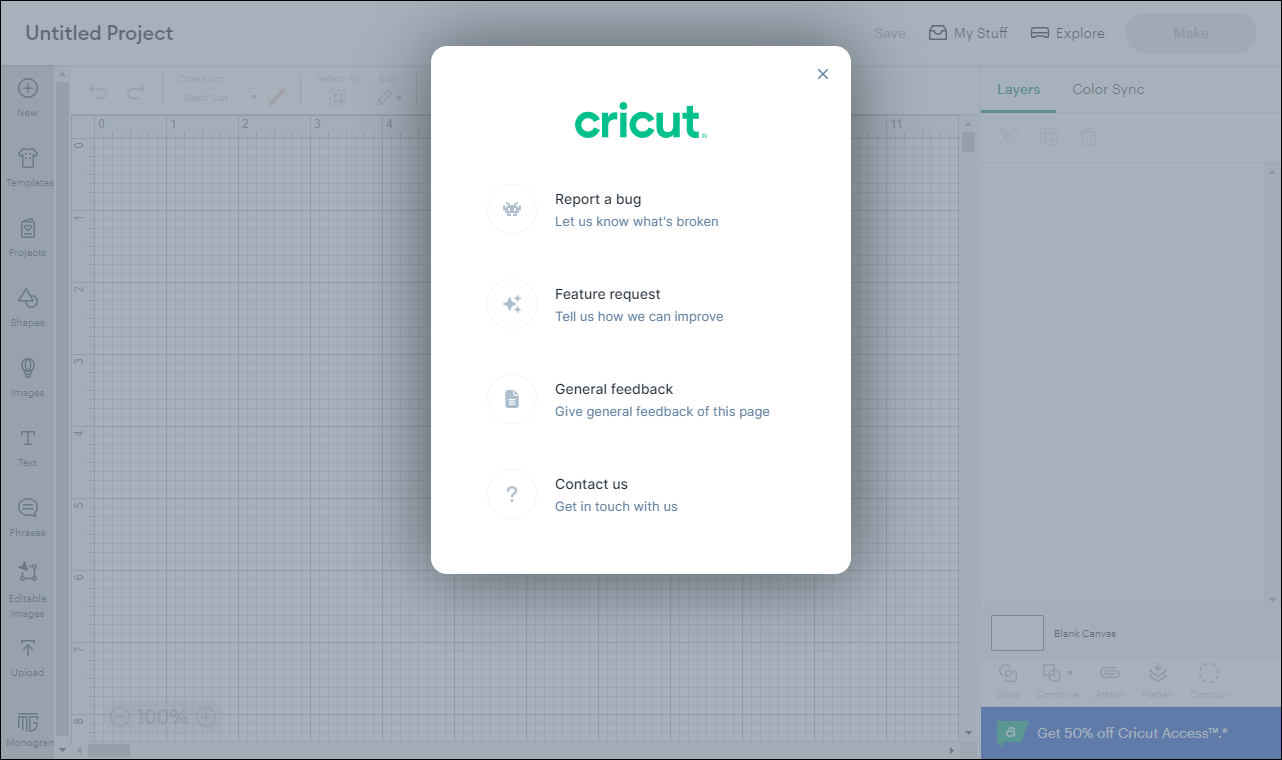
Task: Click 'Let us know what's broken' link
Action: [x=636, y=222]
